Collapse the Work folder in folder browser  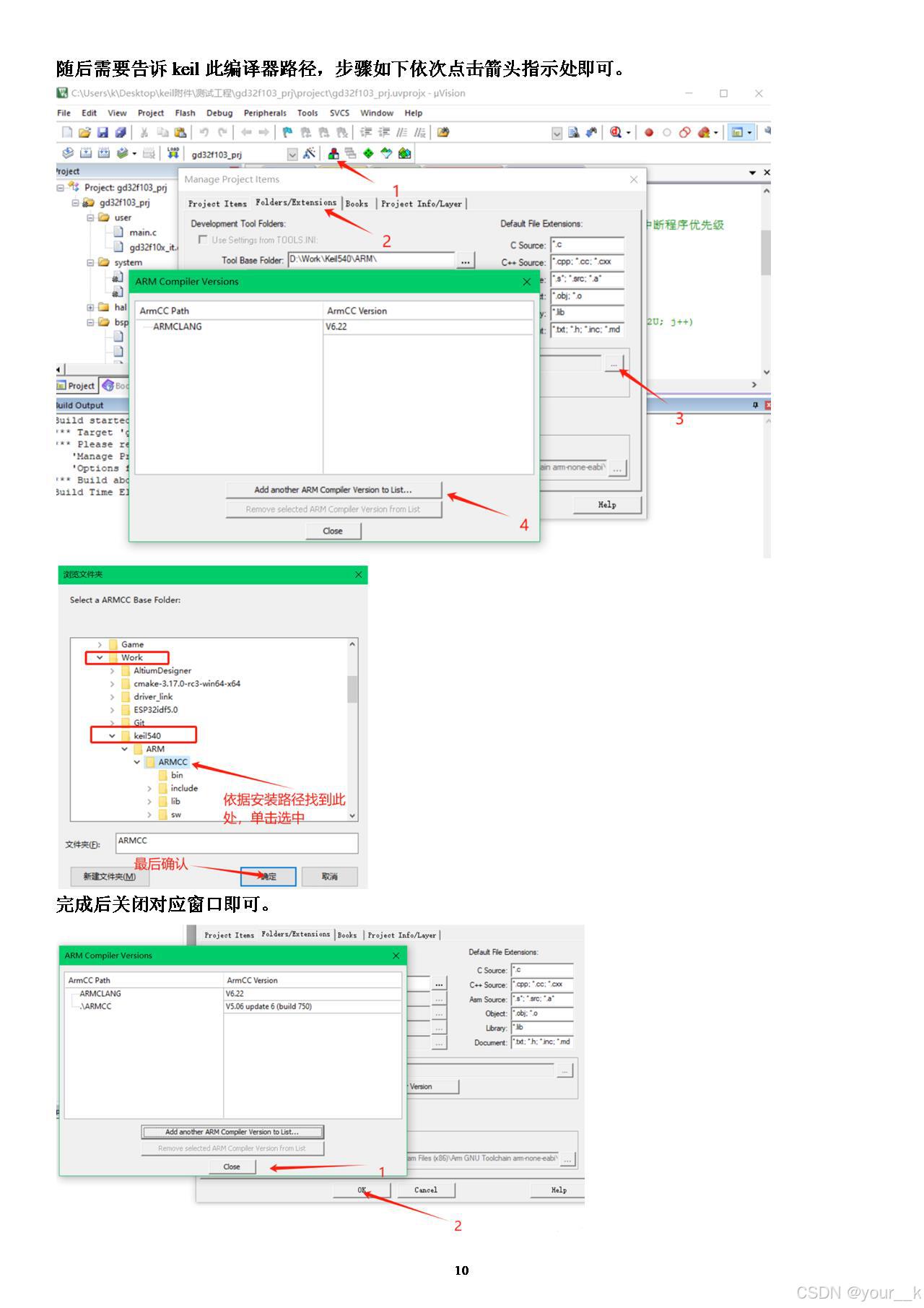pyautogui.click(x=100, y=657)
